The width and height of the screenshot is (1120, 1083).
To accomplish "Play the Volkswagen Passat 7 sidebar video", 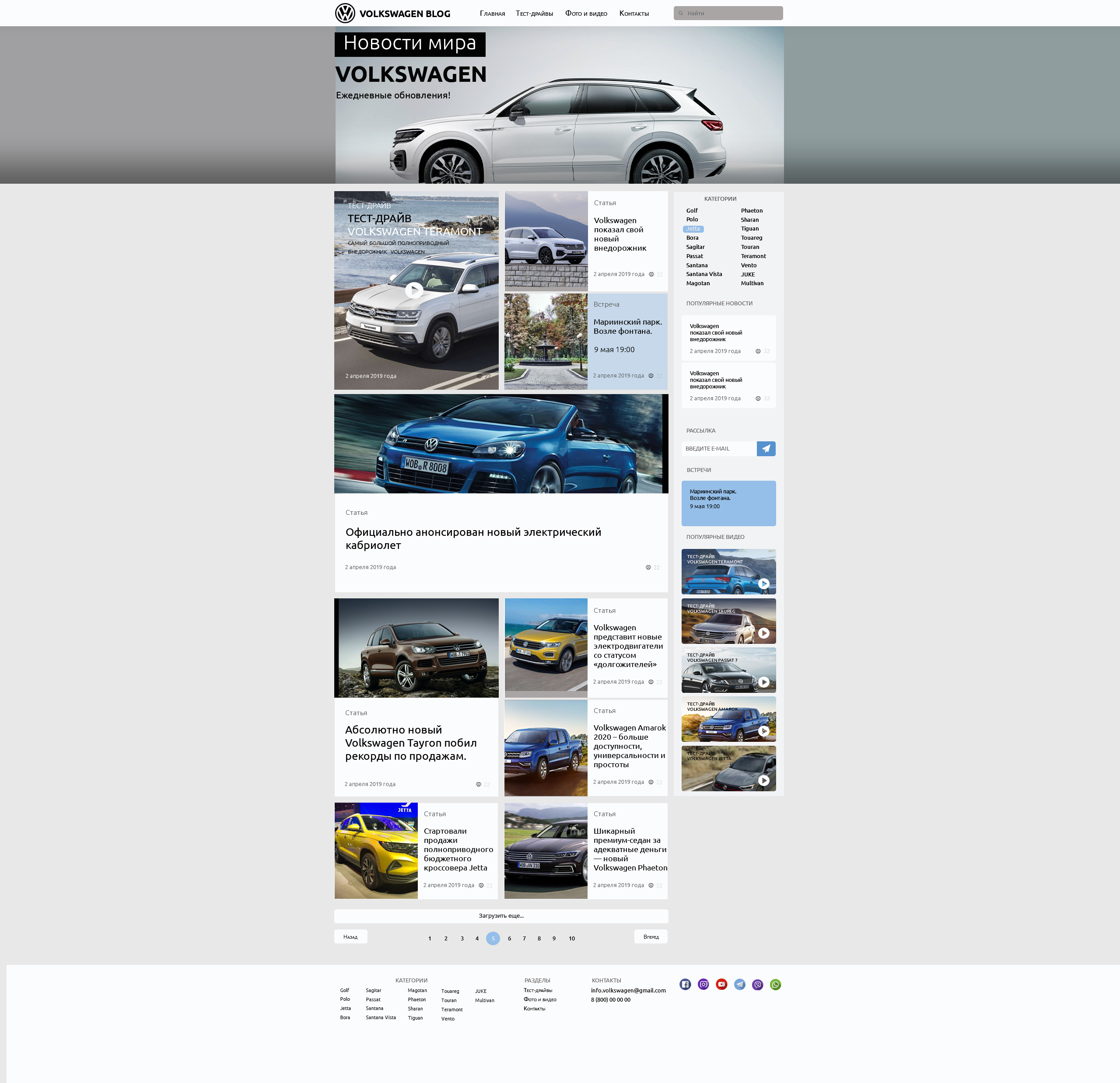I will (x=763, y=682).
